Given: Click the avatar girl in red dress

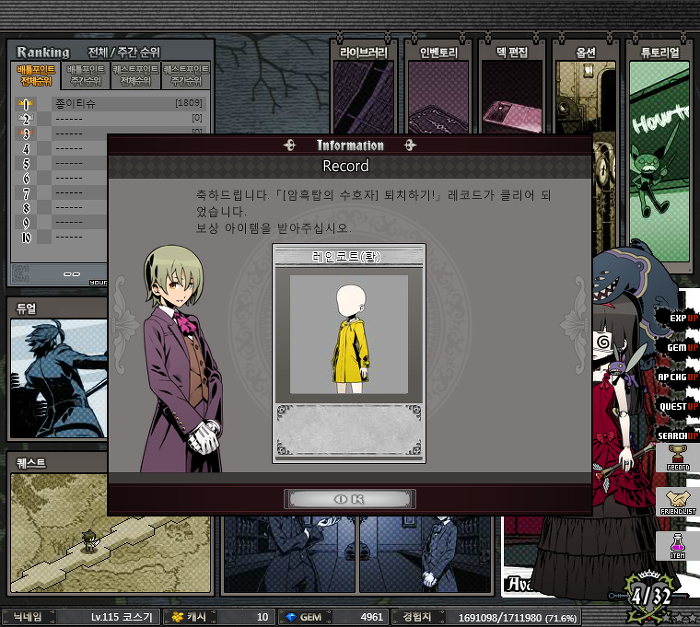Looking at the screenshot, I should (x=618, y=420).
